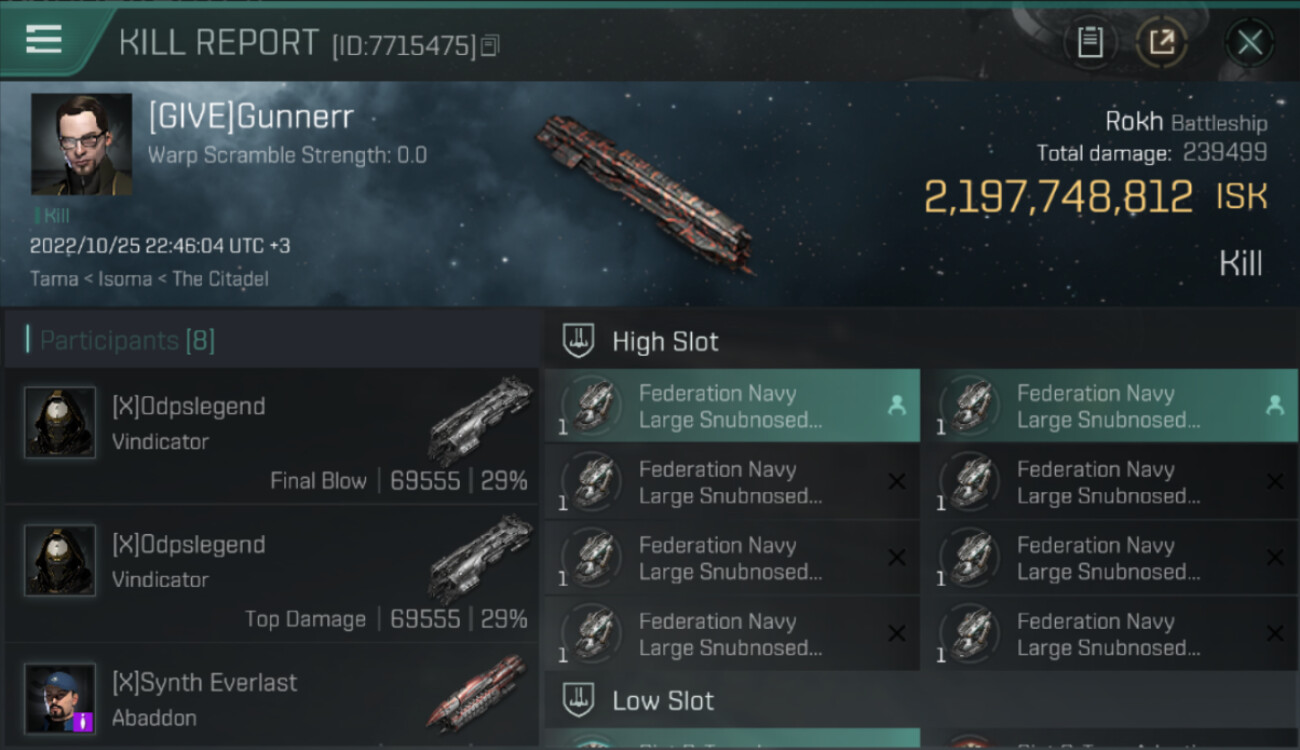This screenshot has width=1300, height=750.
Task: Close the Kill Report window
Action: pos(1249,42)
